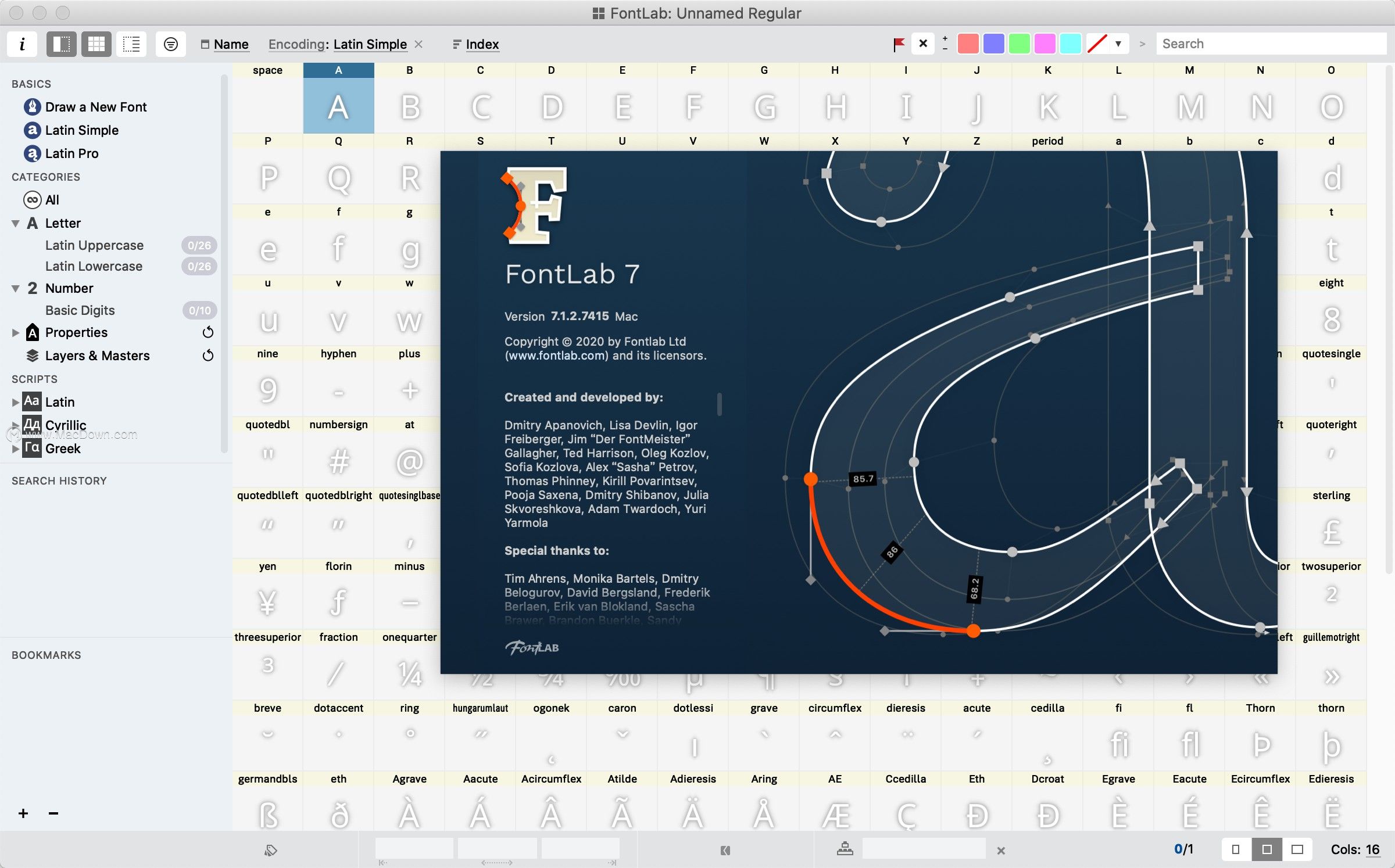Refresh Layers & Masters

pos(208,356)
